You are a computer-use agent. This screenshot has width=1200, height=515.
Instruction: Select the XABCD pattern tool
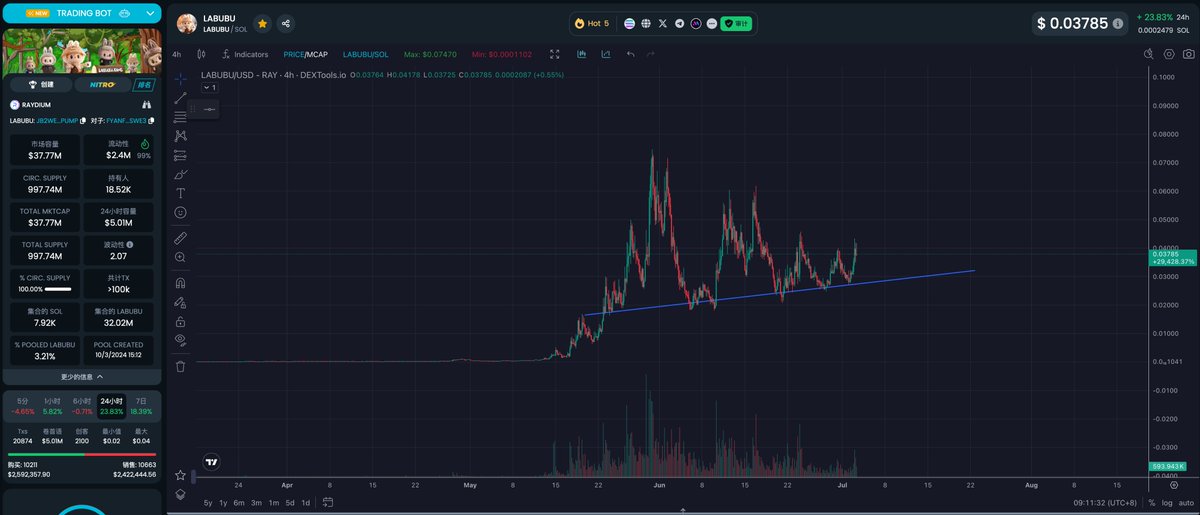[x=180, y=136]
